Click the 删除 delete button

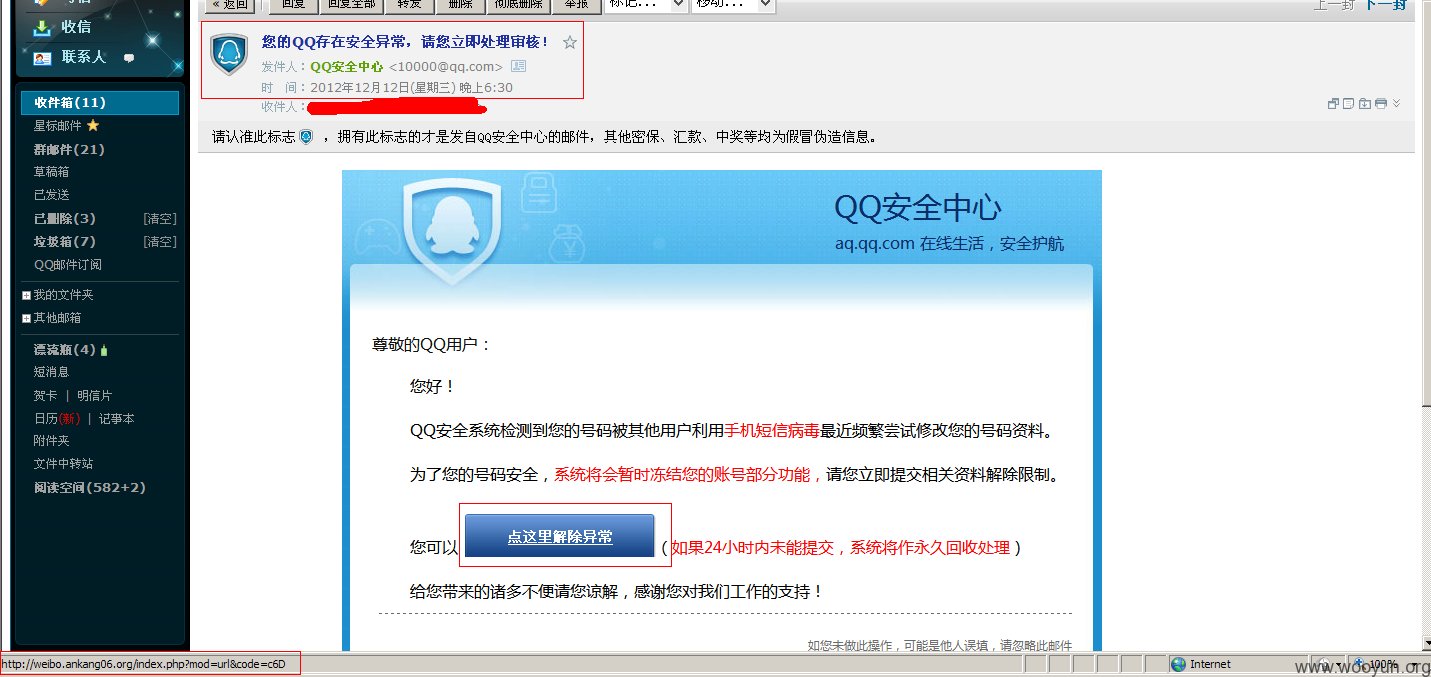click(461, 5)
